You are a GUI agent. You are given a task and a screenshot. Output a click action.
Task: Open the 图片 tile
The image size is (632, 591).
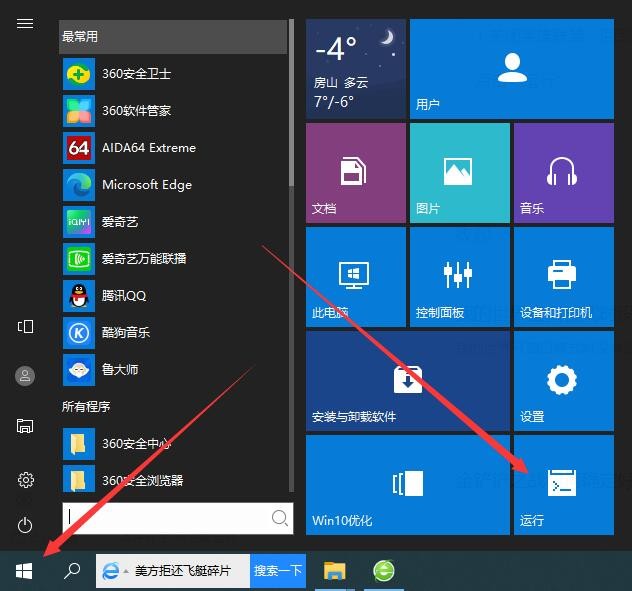click(459, 173)
